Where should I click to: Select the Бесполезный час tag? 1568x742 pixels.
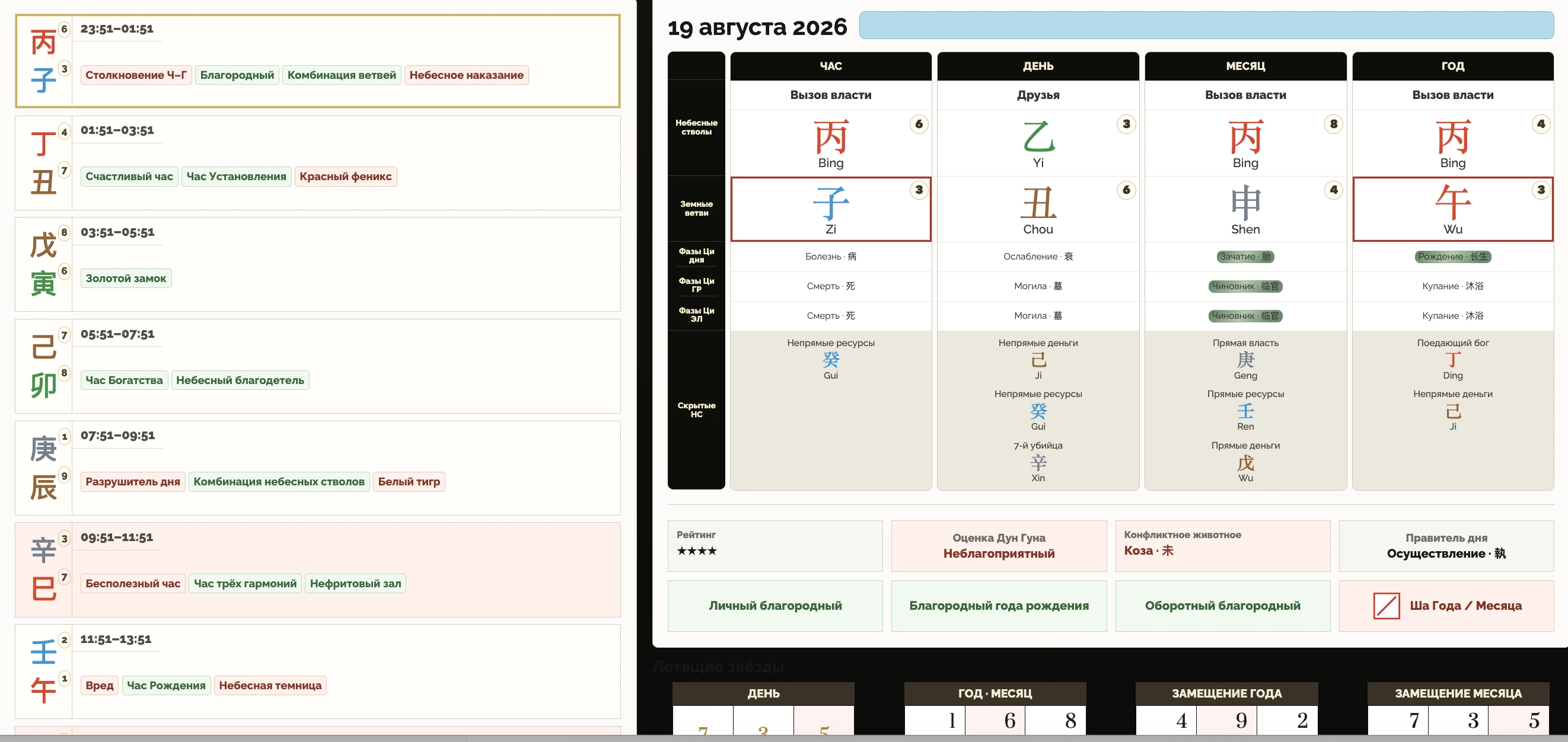click(133, 584)
